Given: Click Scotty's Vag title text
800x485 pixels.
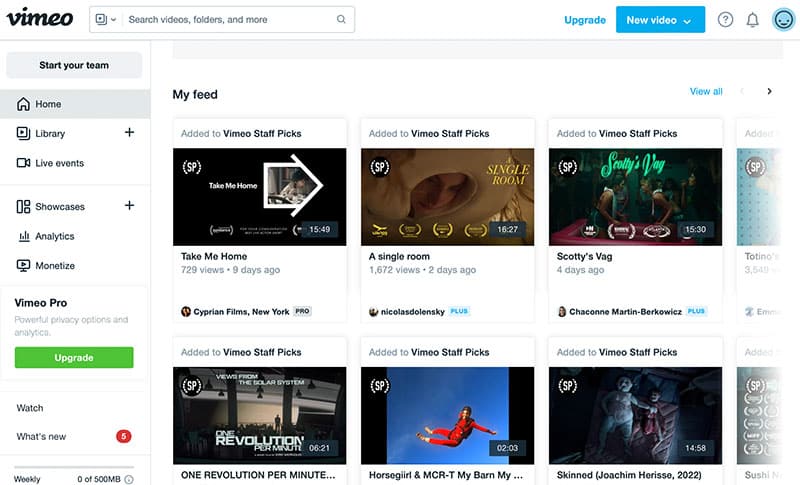Looking at the screenshot, I should click(x=584, y=257).
